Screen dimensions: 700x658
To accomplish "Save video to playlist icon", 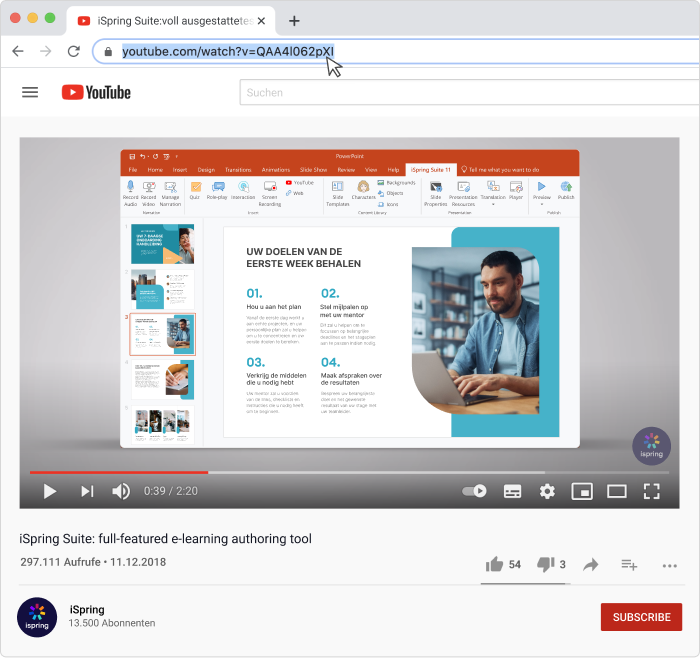I will point(629,565).
